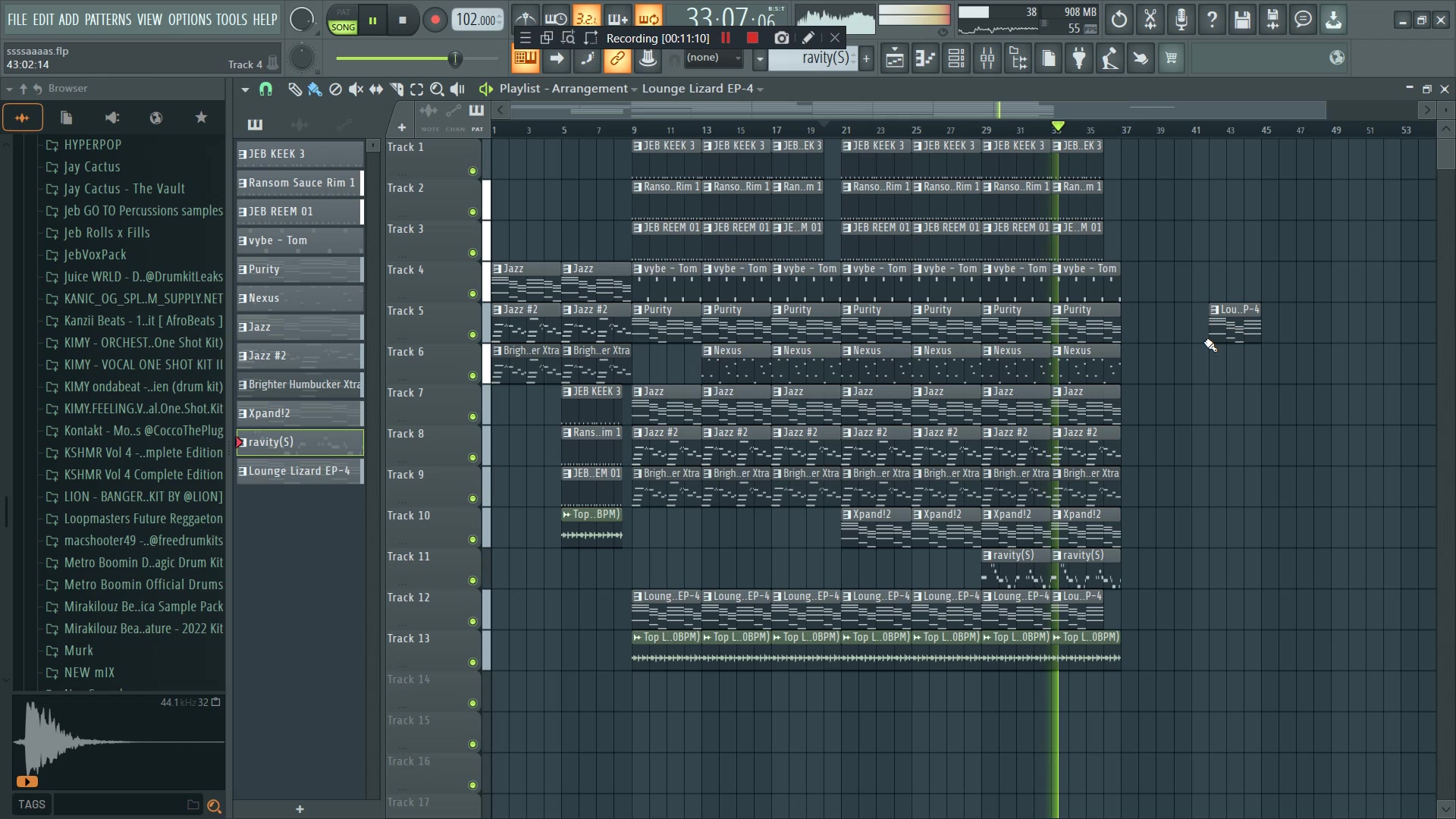Open the Lounge Lizard EP-4 pattern dropdown

702,89
